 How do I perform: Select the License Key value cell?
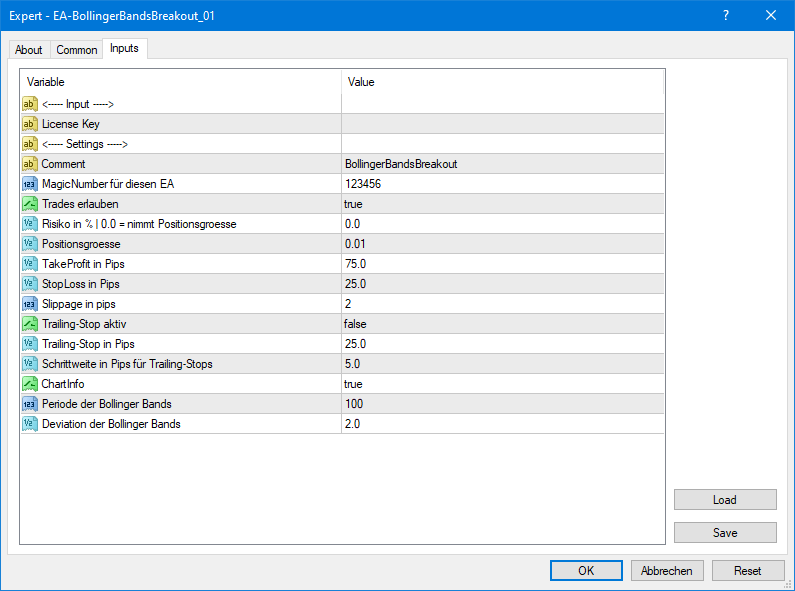click(x=502, y=124)
